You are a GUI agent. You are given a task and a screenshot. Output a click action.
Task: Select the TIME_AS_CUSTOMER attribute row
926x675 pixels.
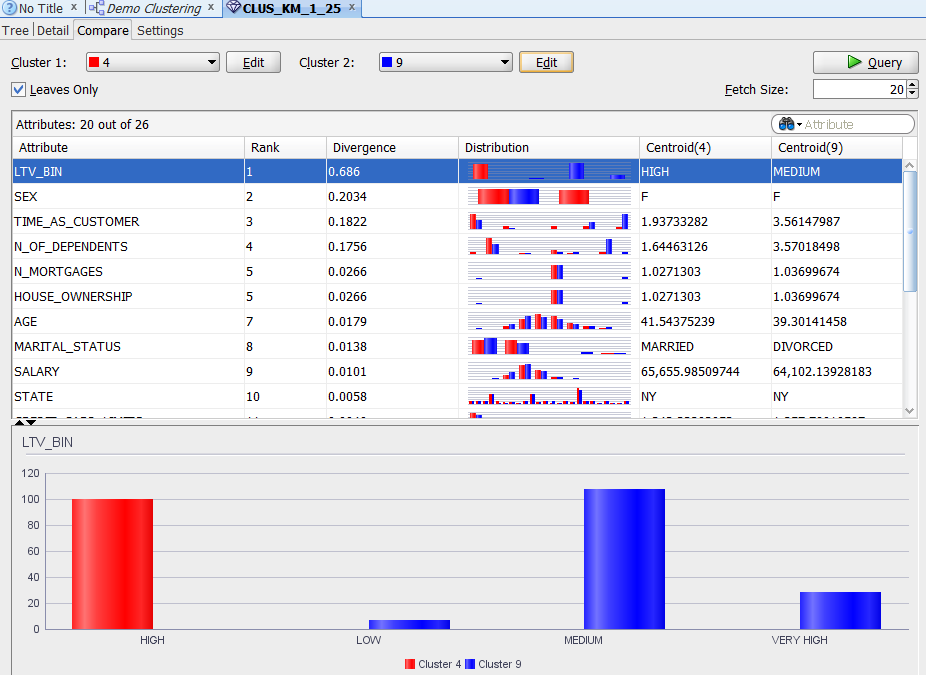[77, 222]
